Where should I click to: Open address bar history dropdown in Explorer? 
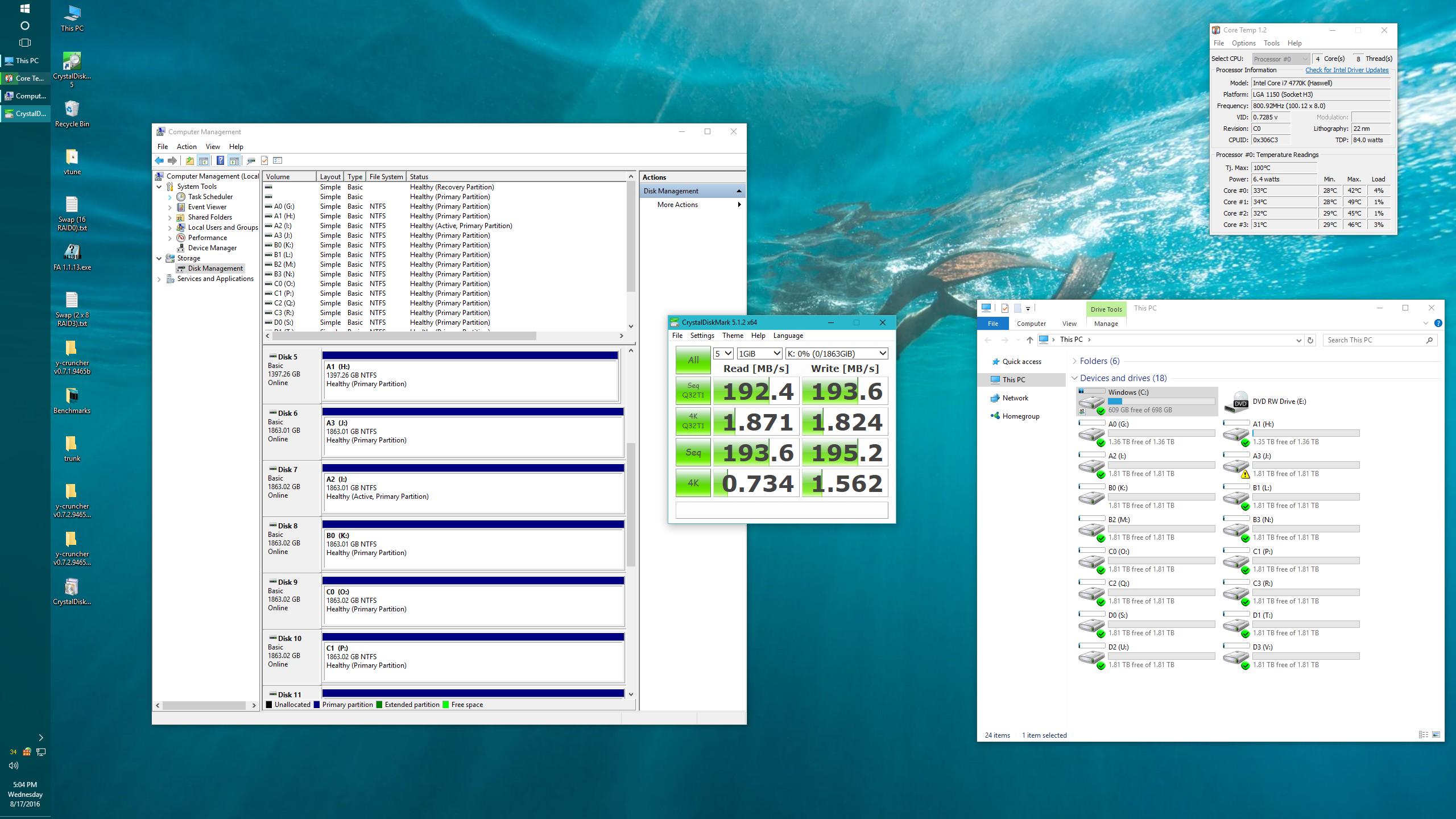[x=1298, y=340]
